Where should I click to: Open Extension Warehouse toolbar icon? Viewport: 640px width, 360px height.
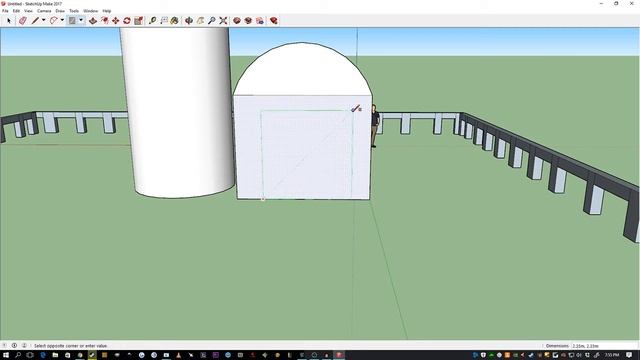coord(248,20)
